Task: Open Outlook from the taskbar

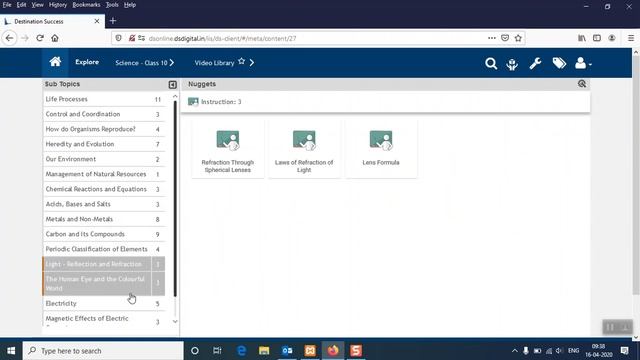Action: click(x=287, y=351)
